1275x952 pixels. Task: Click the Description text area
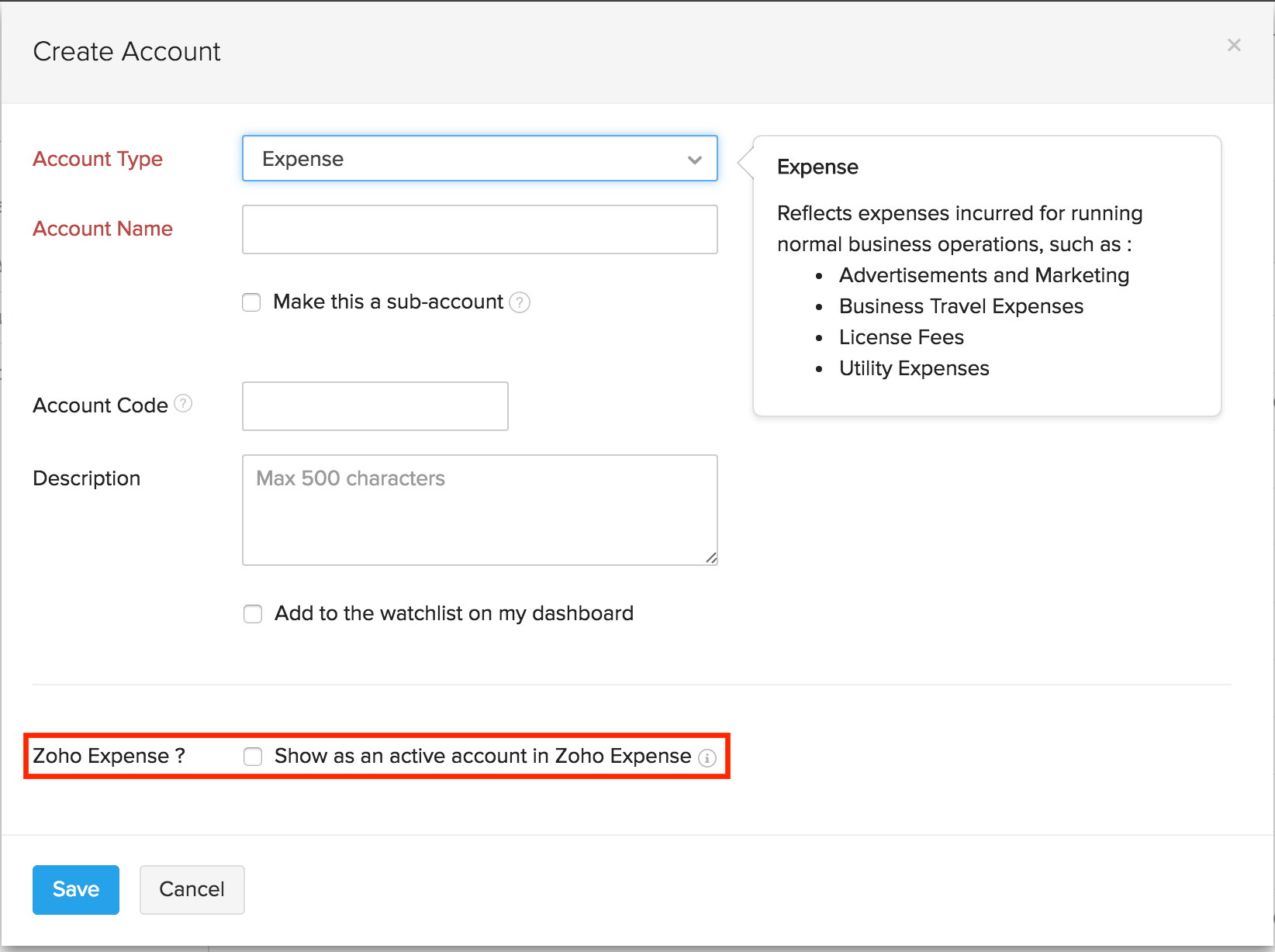(x=479, y=508)
